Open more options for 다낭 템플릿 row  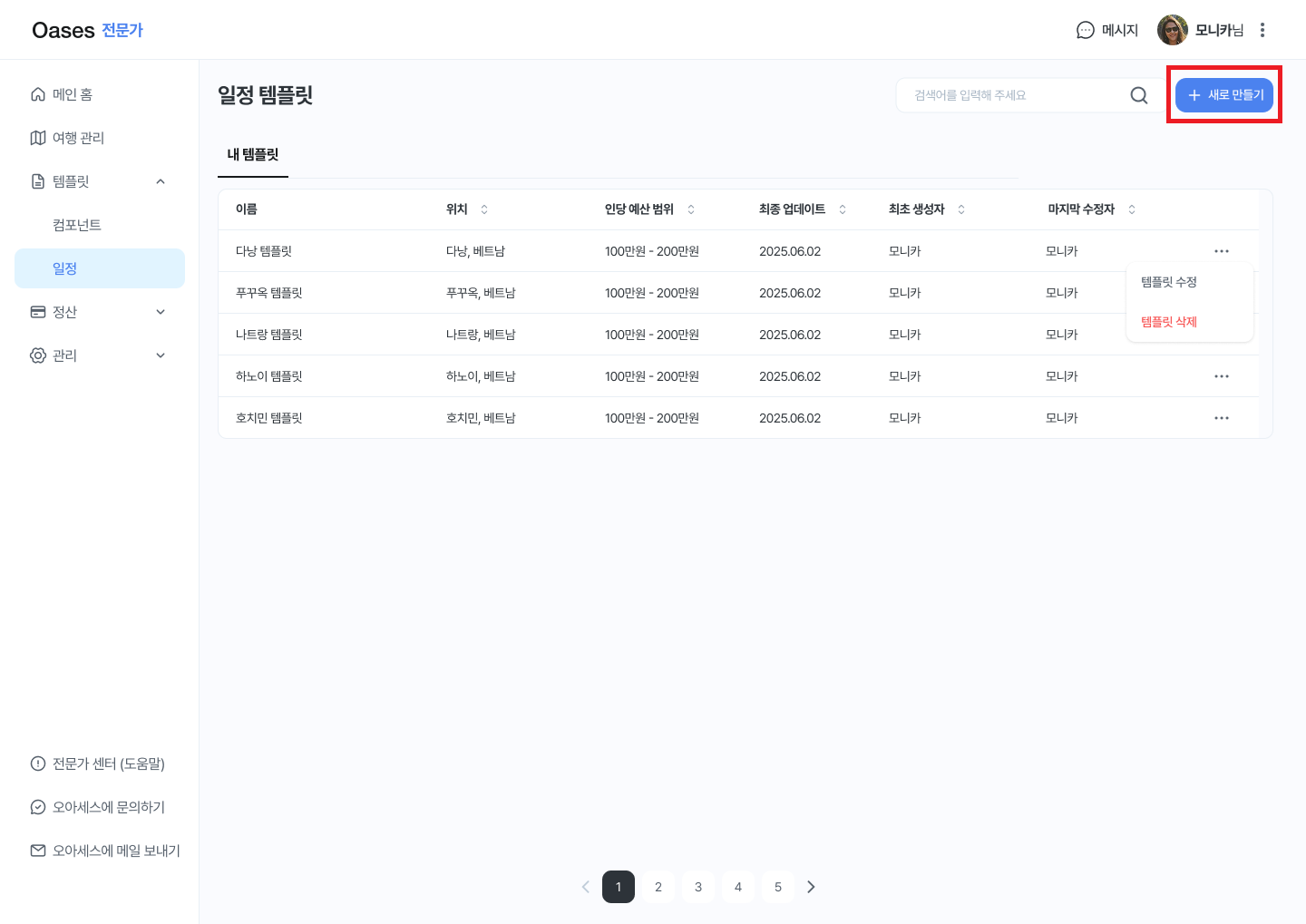pyautogui.click(x=1221, y=251)
